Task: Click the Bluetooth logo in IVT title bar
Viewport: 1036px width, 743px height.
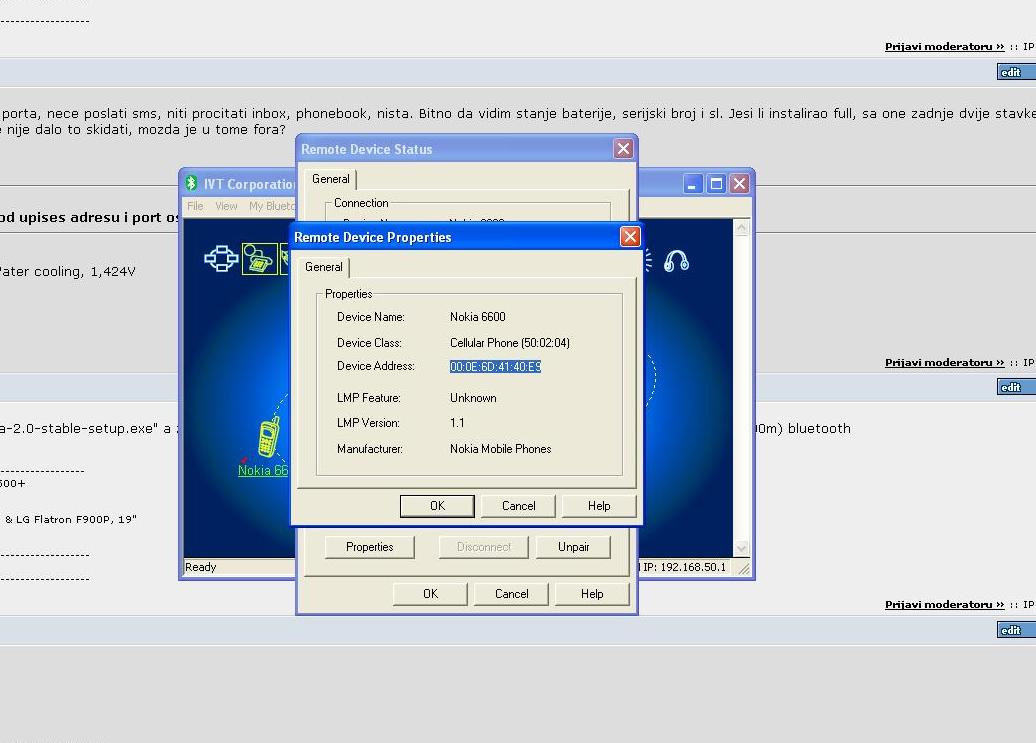Action: click(192, 184)
